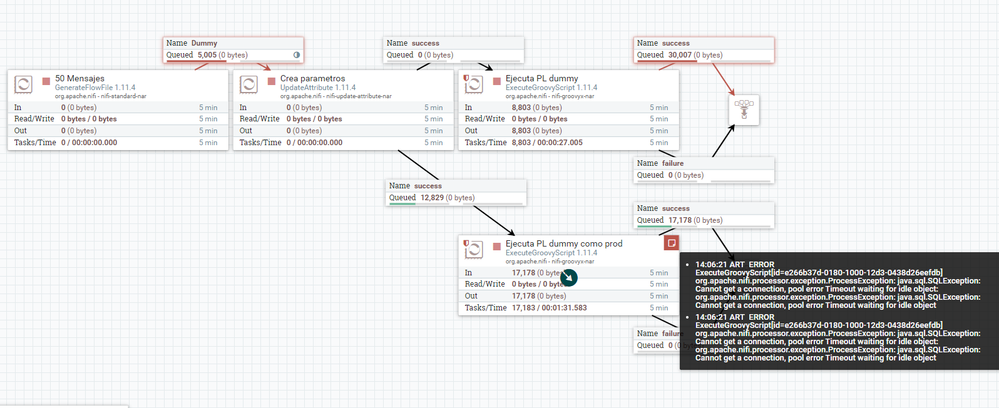999x408 pixels.
Task: Click the 50 Mensajes processor title
Action: tap(80, 78)
